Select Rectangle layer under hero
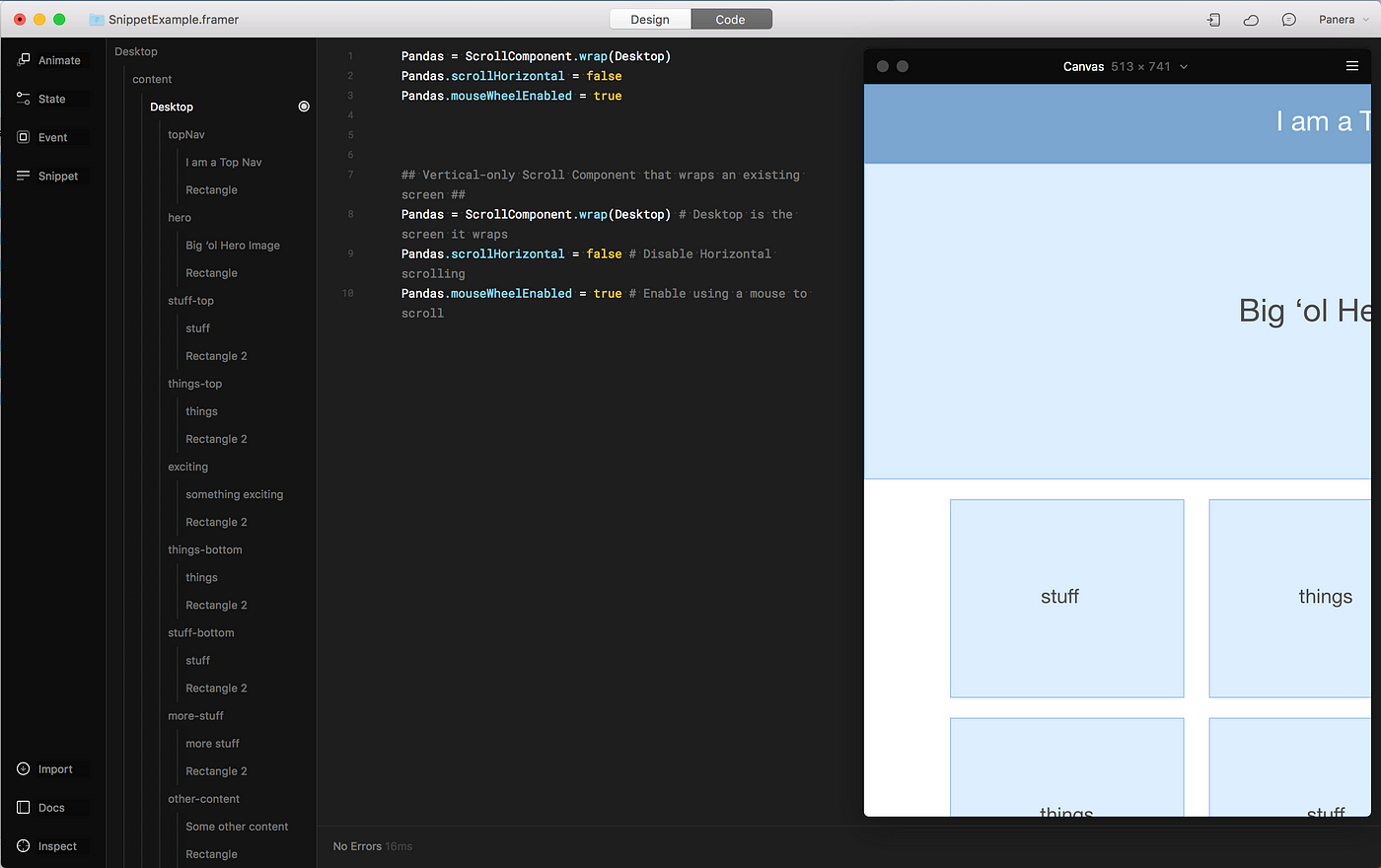1381x868 pixels. click(211, 272)
